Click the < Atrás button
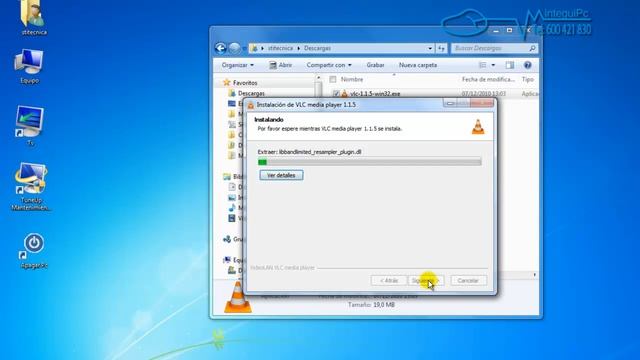Viewport: 640px width, 360px height. (x=389, y=280)
